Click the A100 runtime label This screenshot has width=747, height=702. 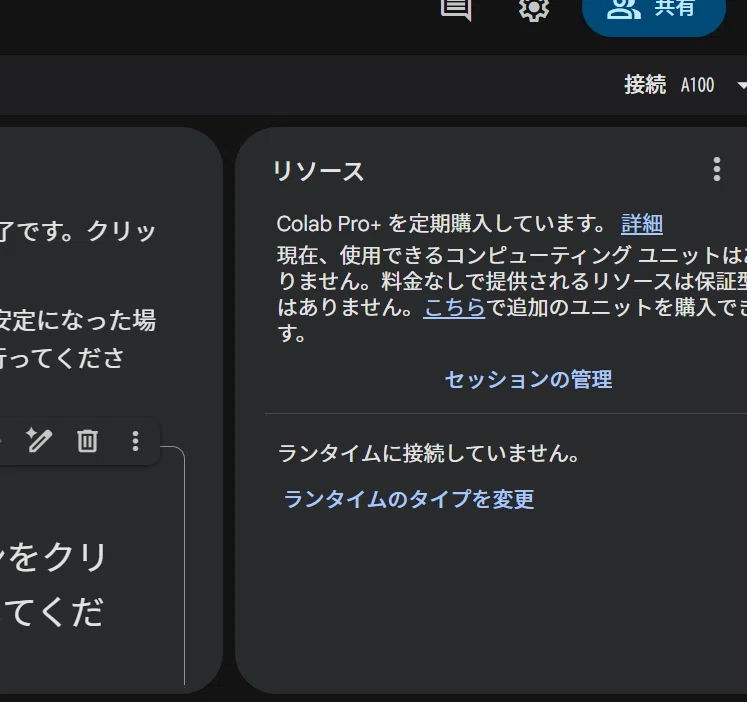click(x=697, y=85)
